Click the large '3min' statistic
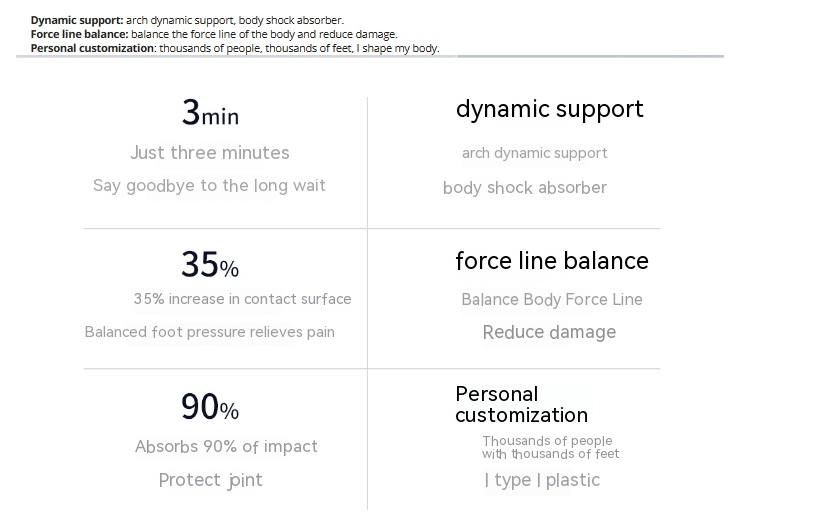Screen dimensions: 835x524 point(210,112)
